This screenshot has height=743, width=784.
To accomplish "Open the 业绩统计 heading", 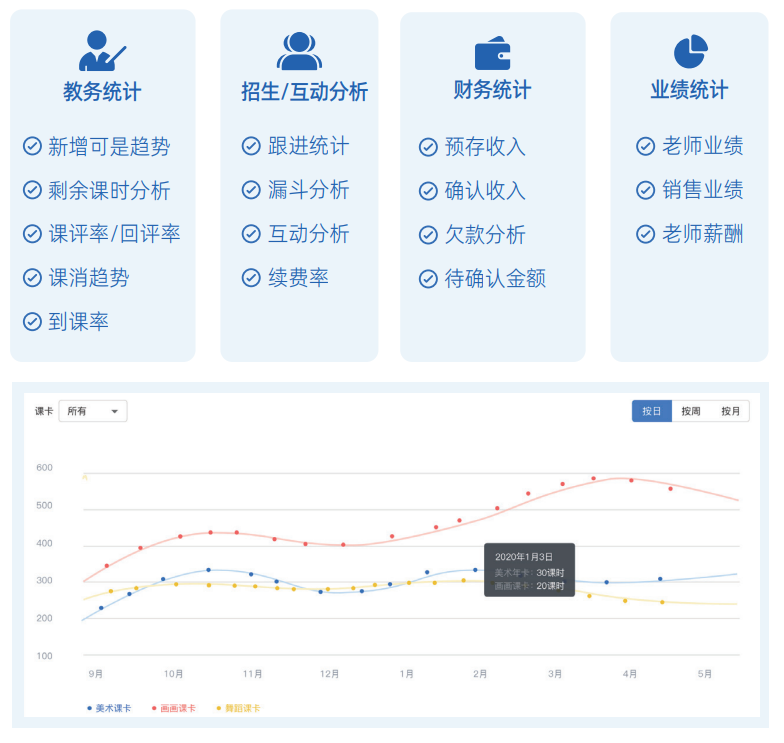I will pos(689,90).
